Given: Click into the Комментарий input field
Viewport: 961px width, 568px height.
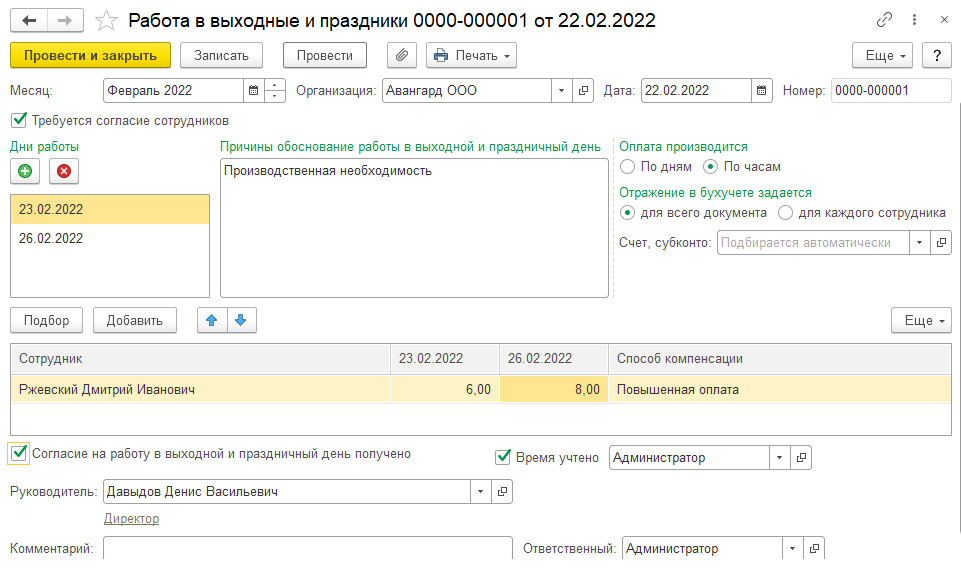Looking at the screenshot, I should pyautogui.click(x=305, y=548).
